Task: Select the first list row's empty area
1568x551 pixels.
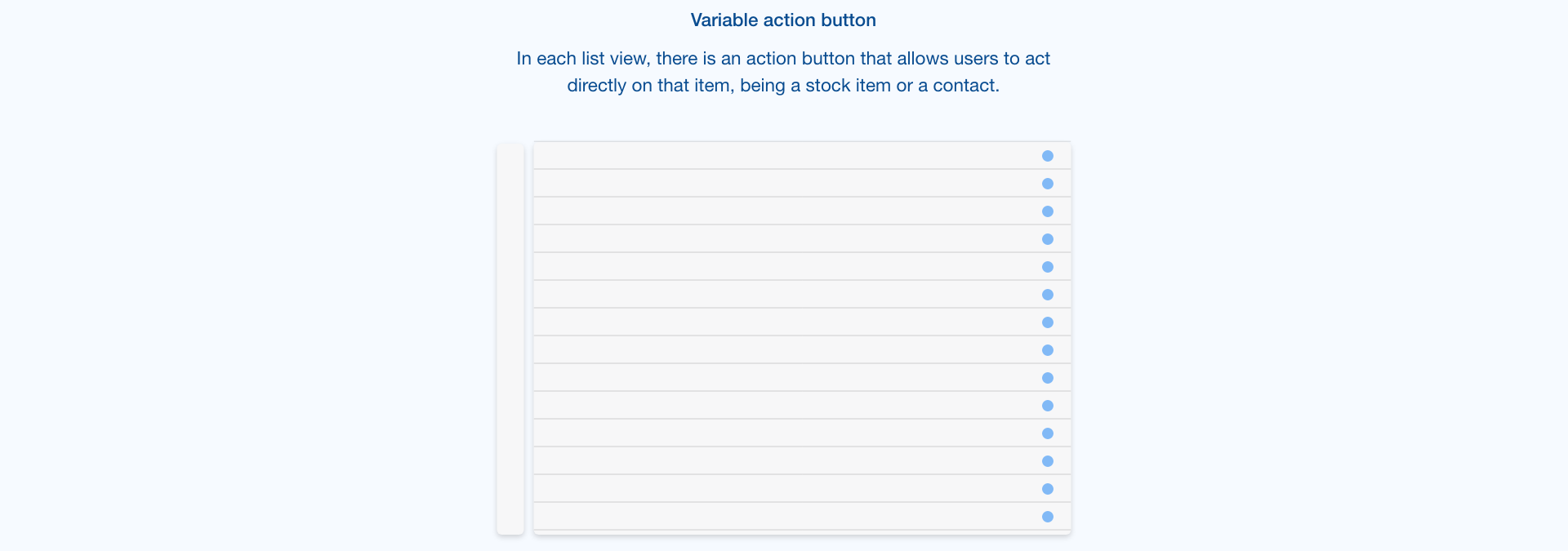Action: click(x=784, y=156)
